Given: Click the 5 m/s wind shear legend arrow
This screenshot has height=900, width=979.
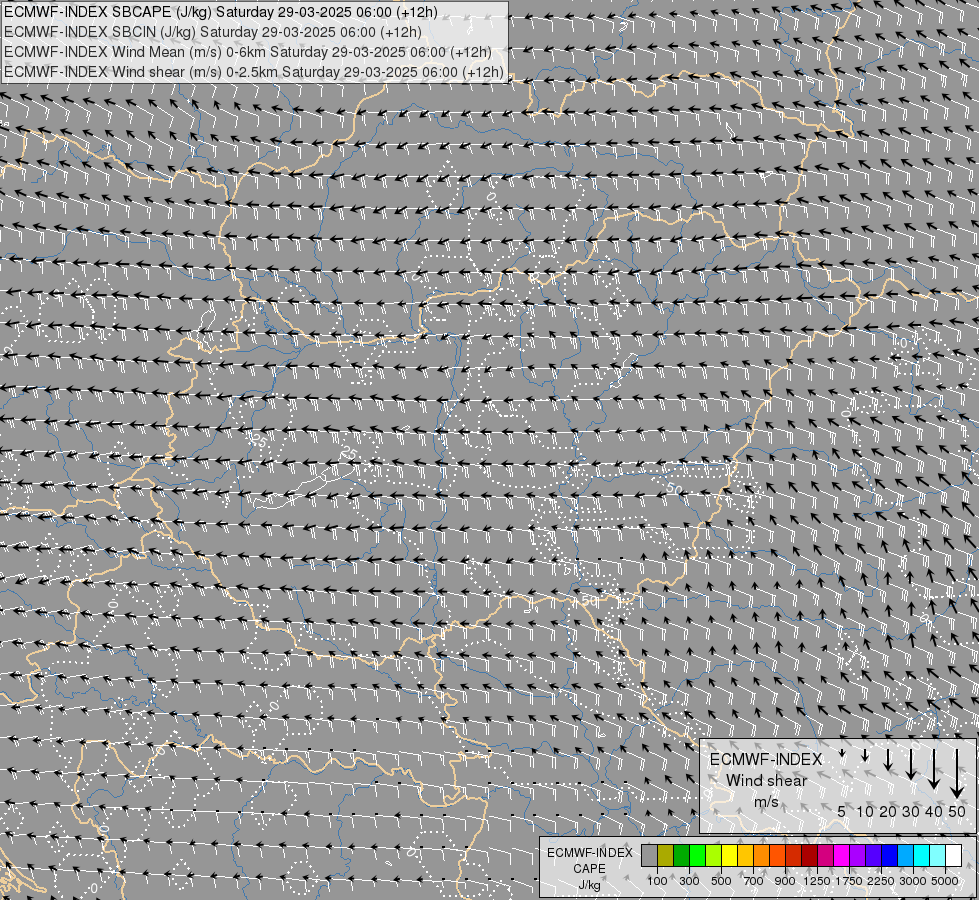Looking at the screenshot, I should tap(842, 754).
